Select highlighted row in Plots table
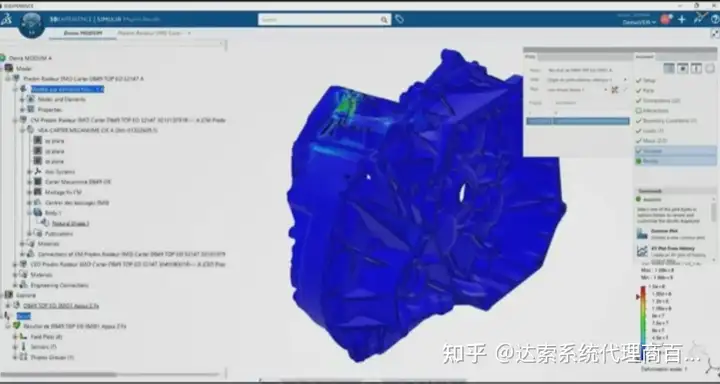The width and height of the screenshot is (720, 384). click(578, 121)
